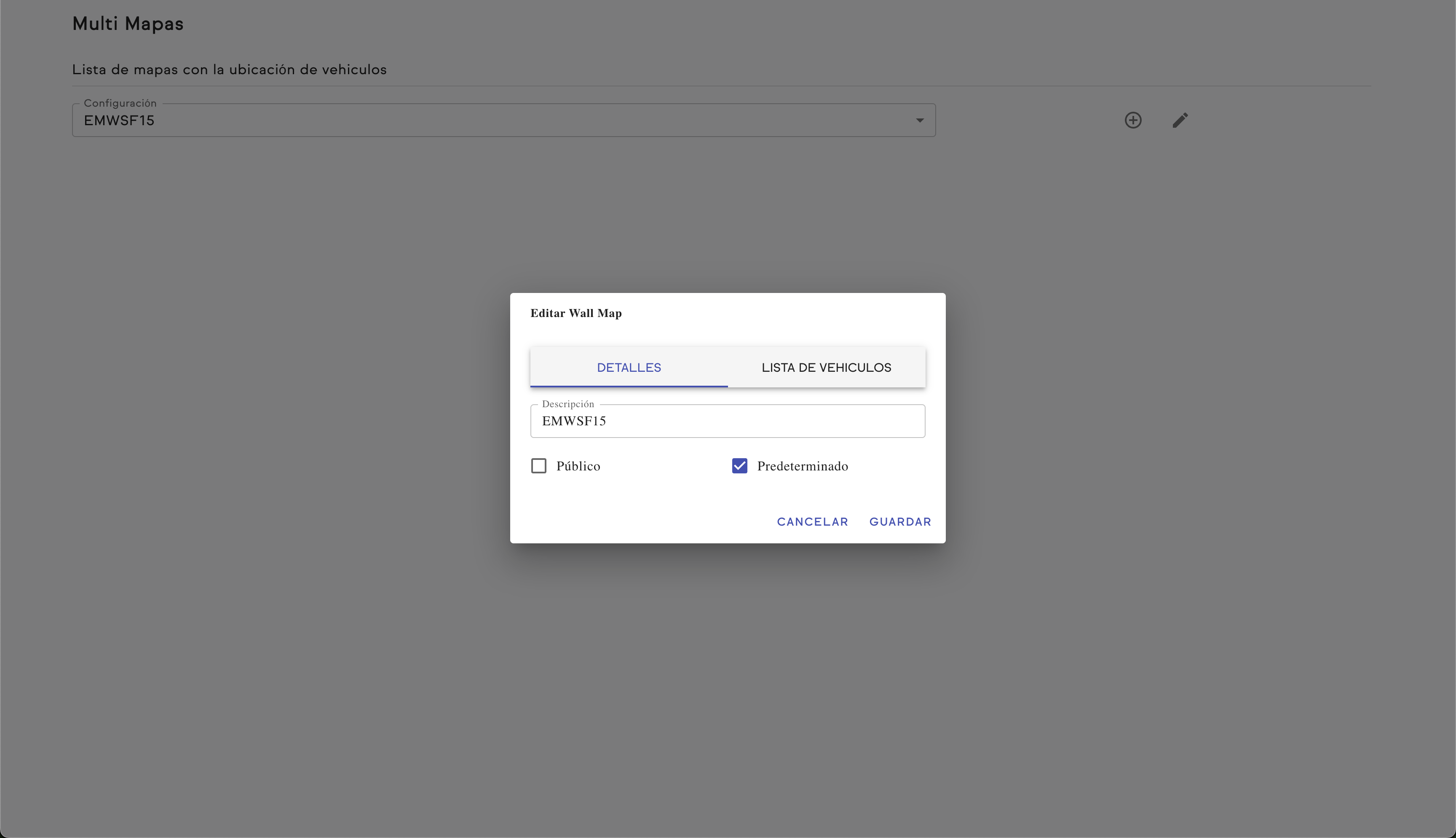1456x838 pixels.
Task: Focus the Descripción text field
Action: (x=727, y=421)
